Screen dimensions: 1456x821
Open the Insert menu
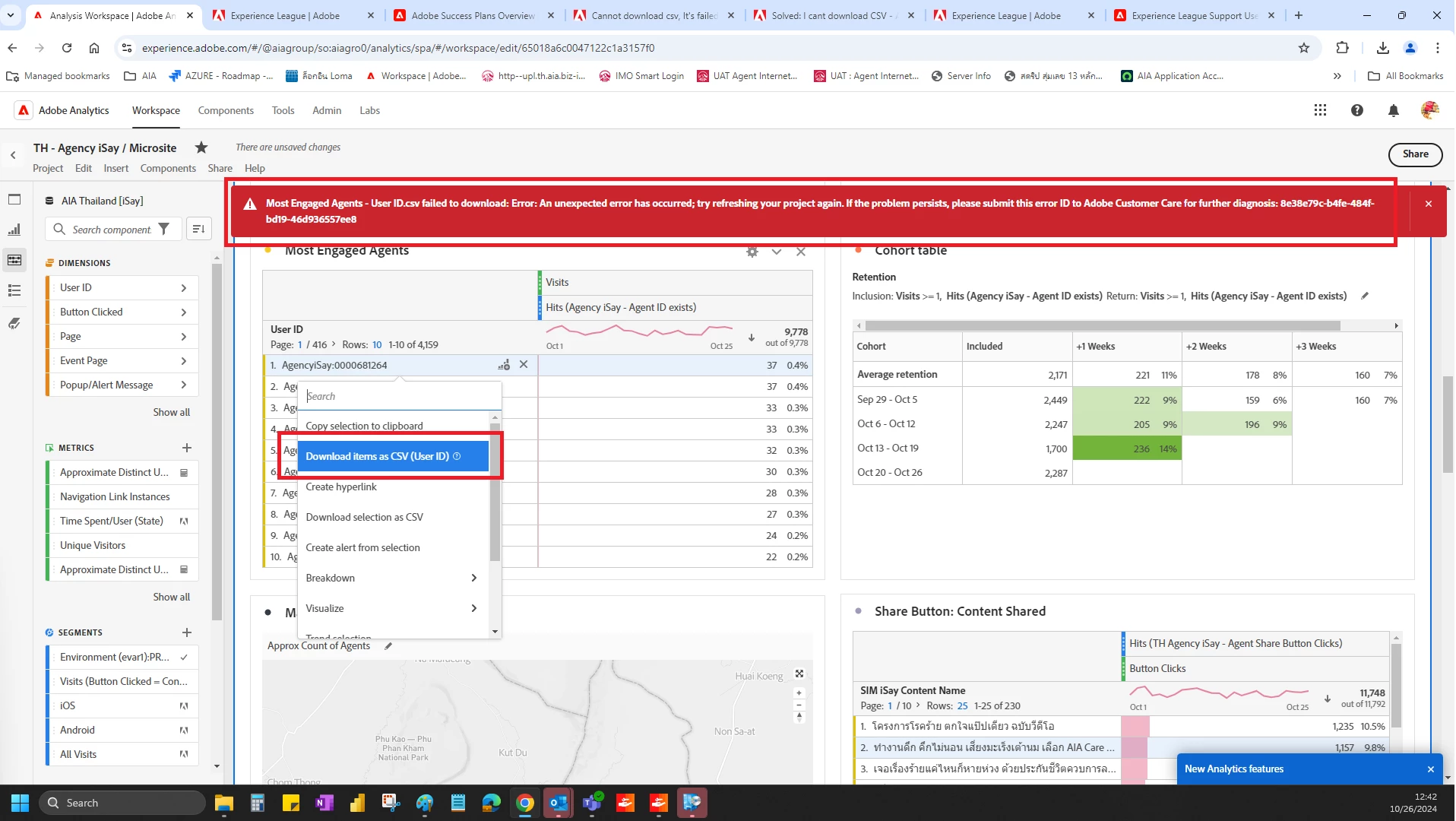116,168
